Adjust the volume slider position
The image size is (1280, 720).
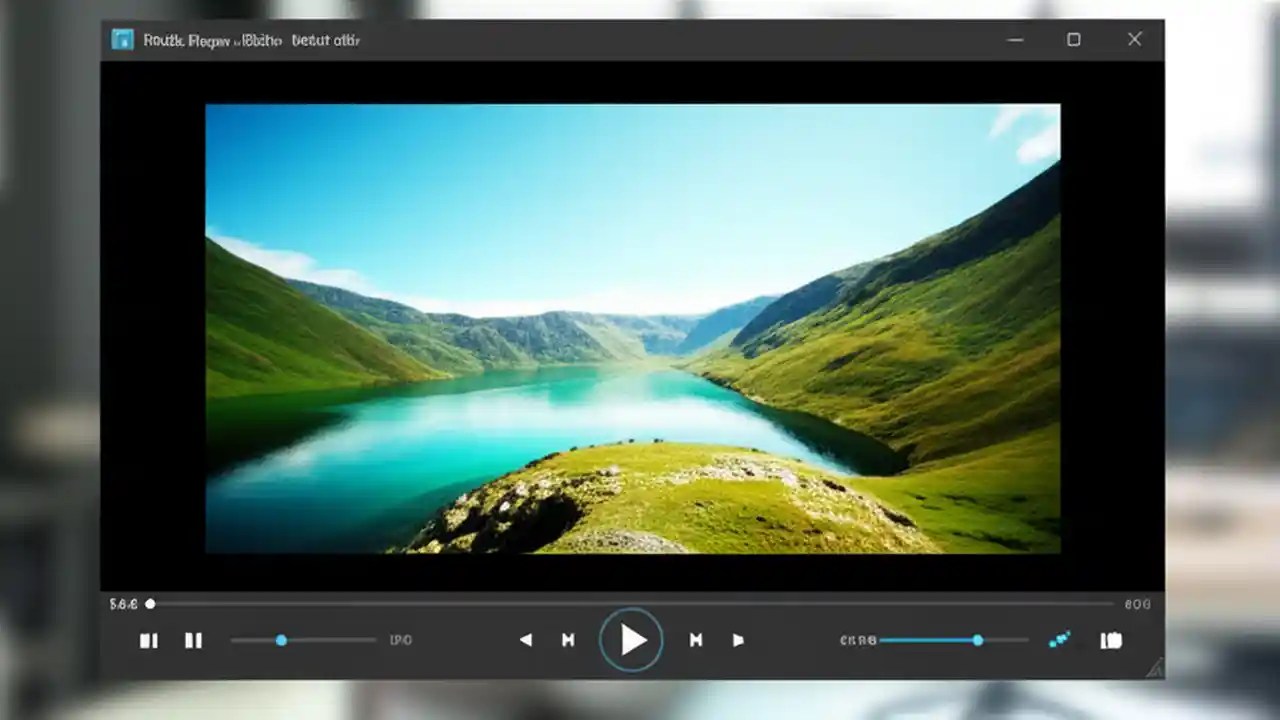977,640
